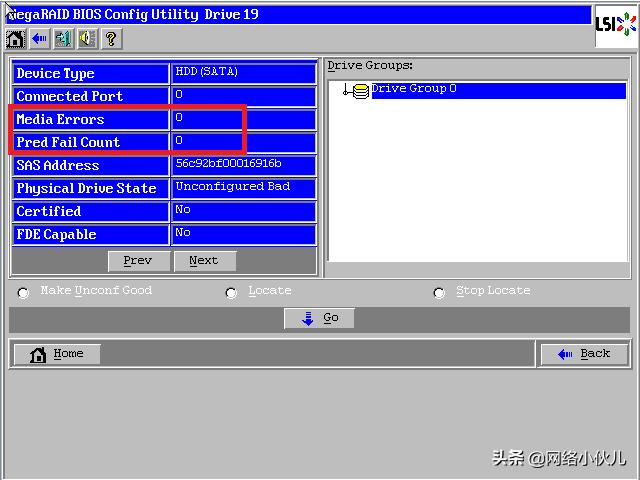Select the Locate radio button
The height and width of the screenshot is (480, 640).
coord(231,293)
